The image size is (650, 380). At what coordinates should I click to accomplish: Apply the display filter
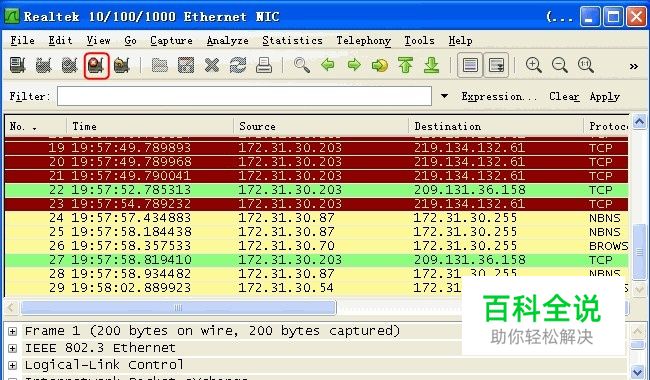pyautogui.click(x=605, y=97)
